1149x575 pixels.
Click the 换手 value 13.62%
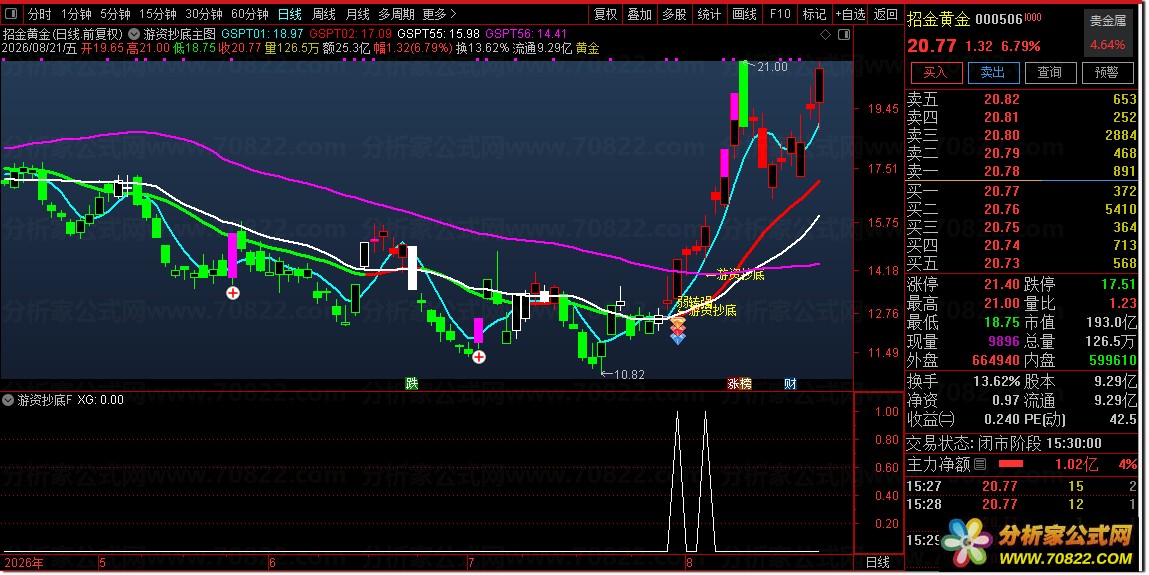coord(997,381)
